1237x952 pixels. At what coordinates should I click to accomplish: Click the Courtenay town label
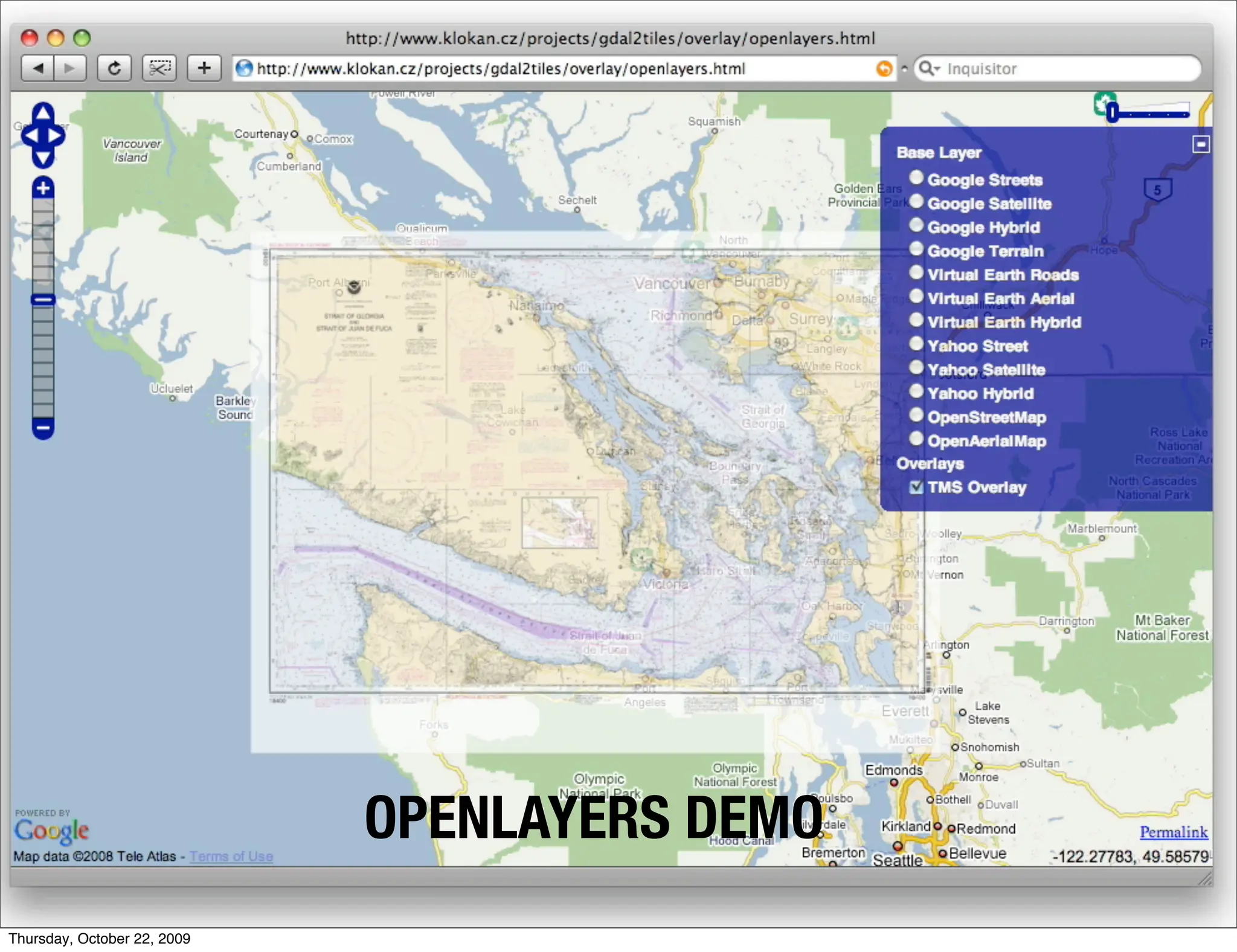point(261,133)
